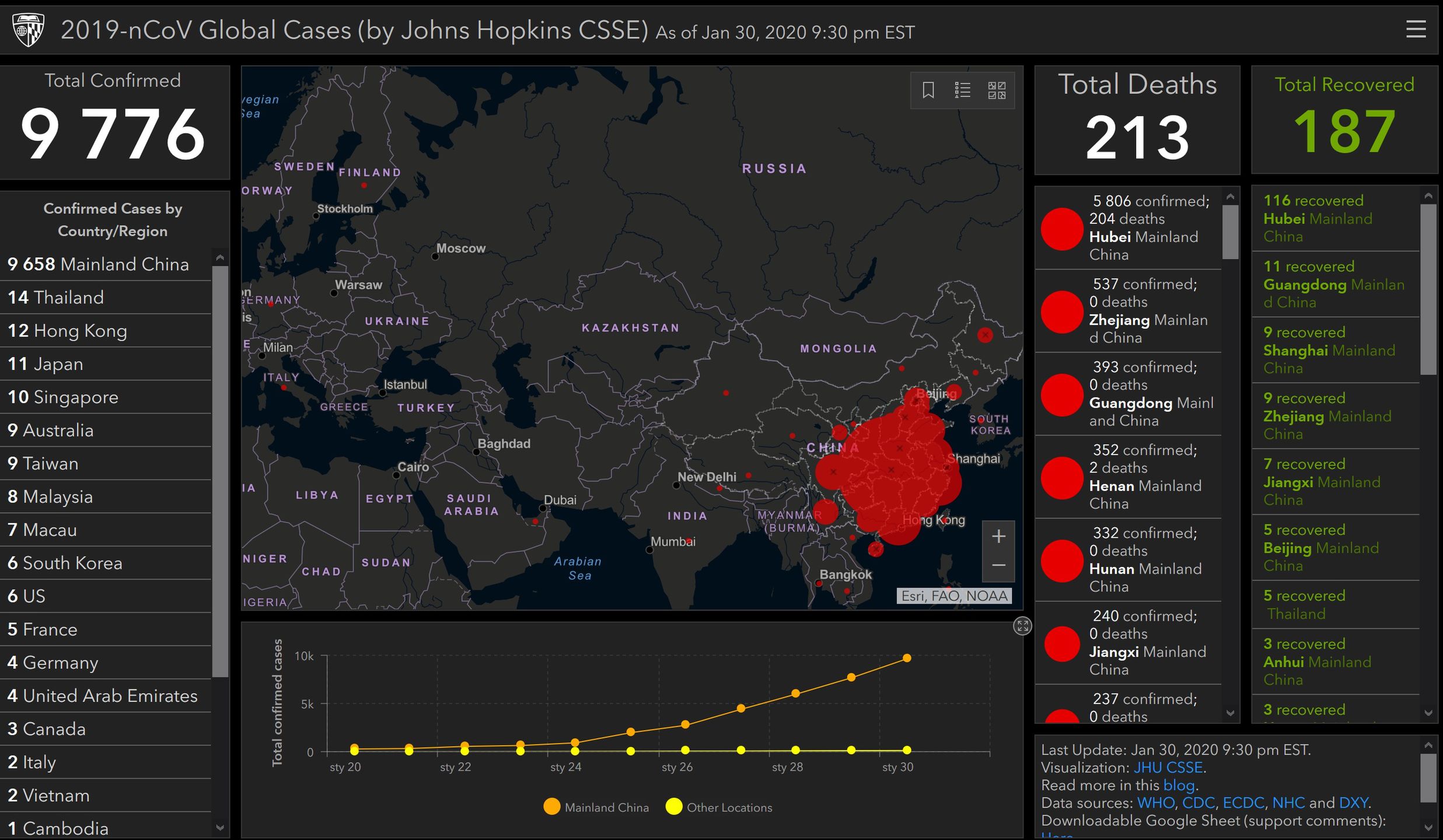1443x840 pixels.
Task: Open the NHC data source link
Action: 1288,803
